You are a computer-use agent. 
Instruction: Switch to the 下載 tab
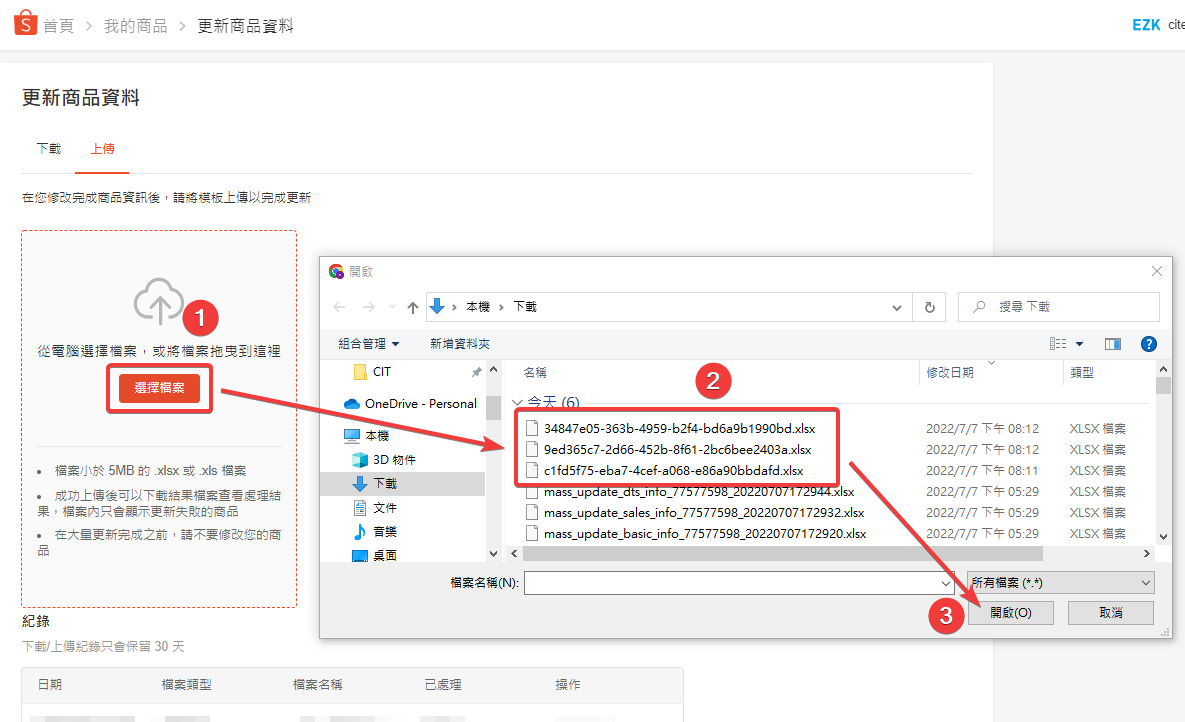tap(49, 148)
